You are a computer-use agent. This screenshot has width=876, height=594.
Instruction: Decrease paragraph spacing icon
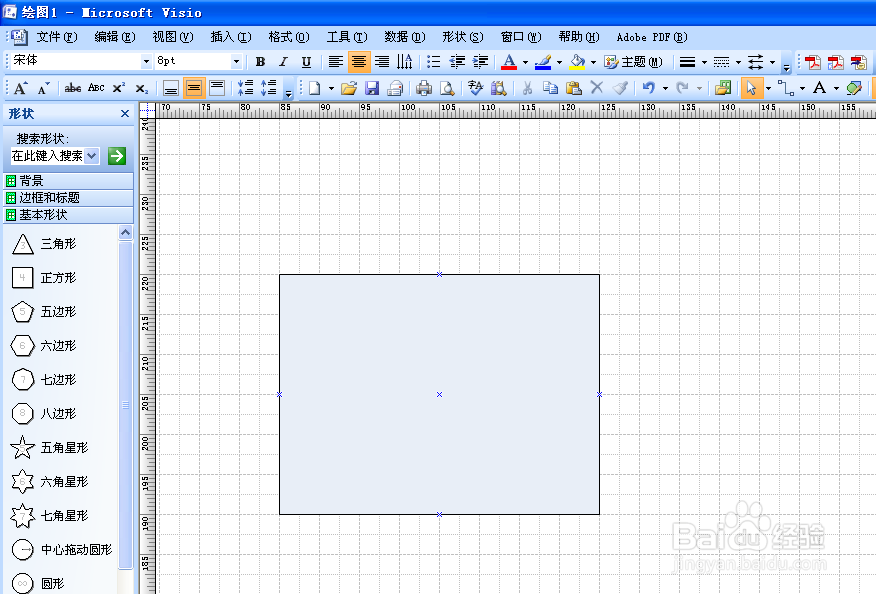coord(245,88)
